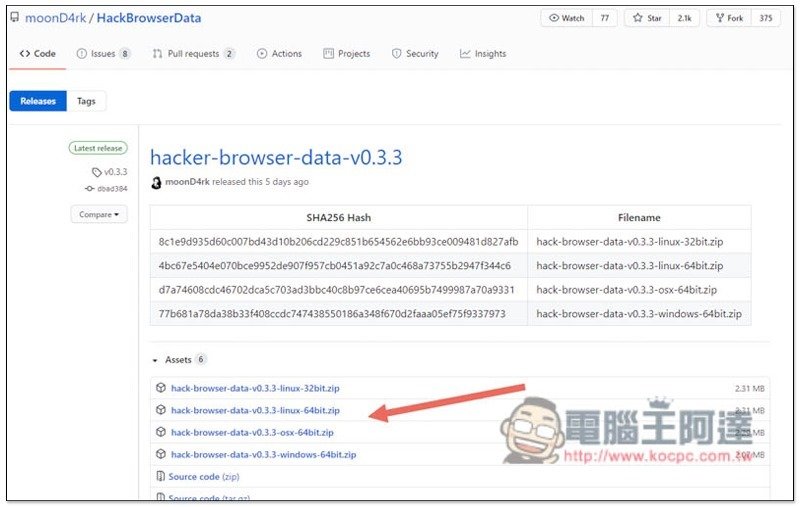The height and width of the screenshot is (507, 800).
Task: Open the Compare dropdown
Action: [99, 215]
